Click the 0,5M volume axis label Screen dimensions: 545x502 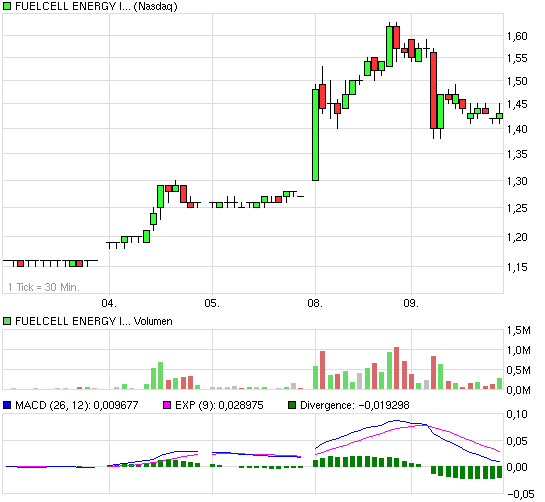(519, 371)
